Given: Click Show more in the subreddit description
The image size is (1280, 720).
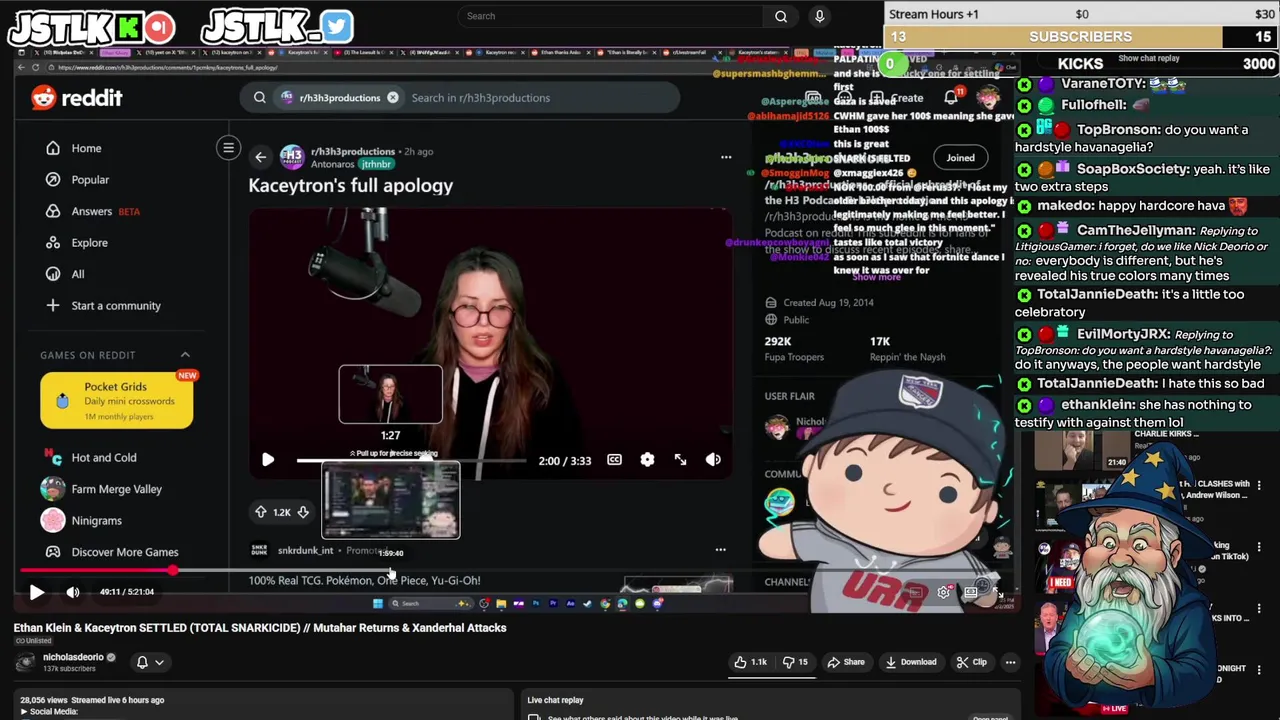Looking at the screenshot, I should point(876,277).
